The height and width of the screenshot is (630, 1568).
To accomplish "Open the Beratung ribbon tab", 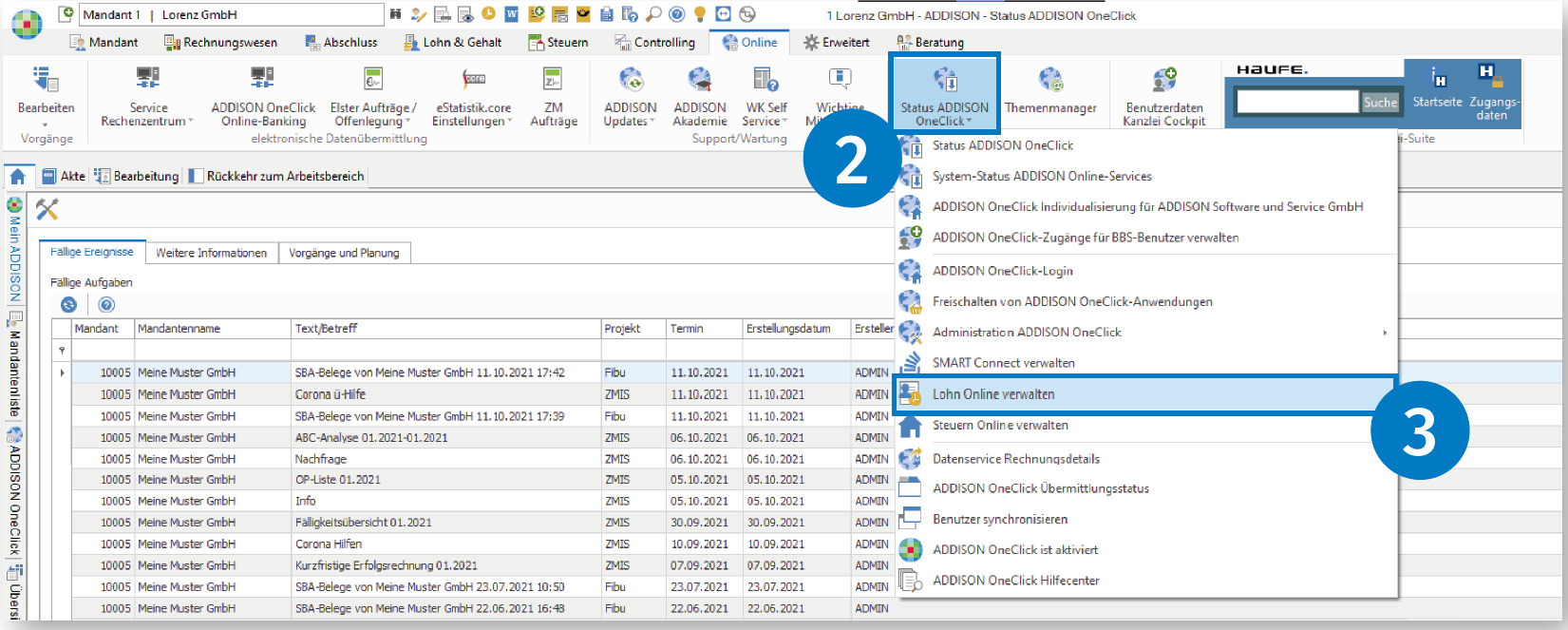I will 930,42.
